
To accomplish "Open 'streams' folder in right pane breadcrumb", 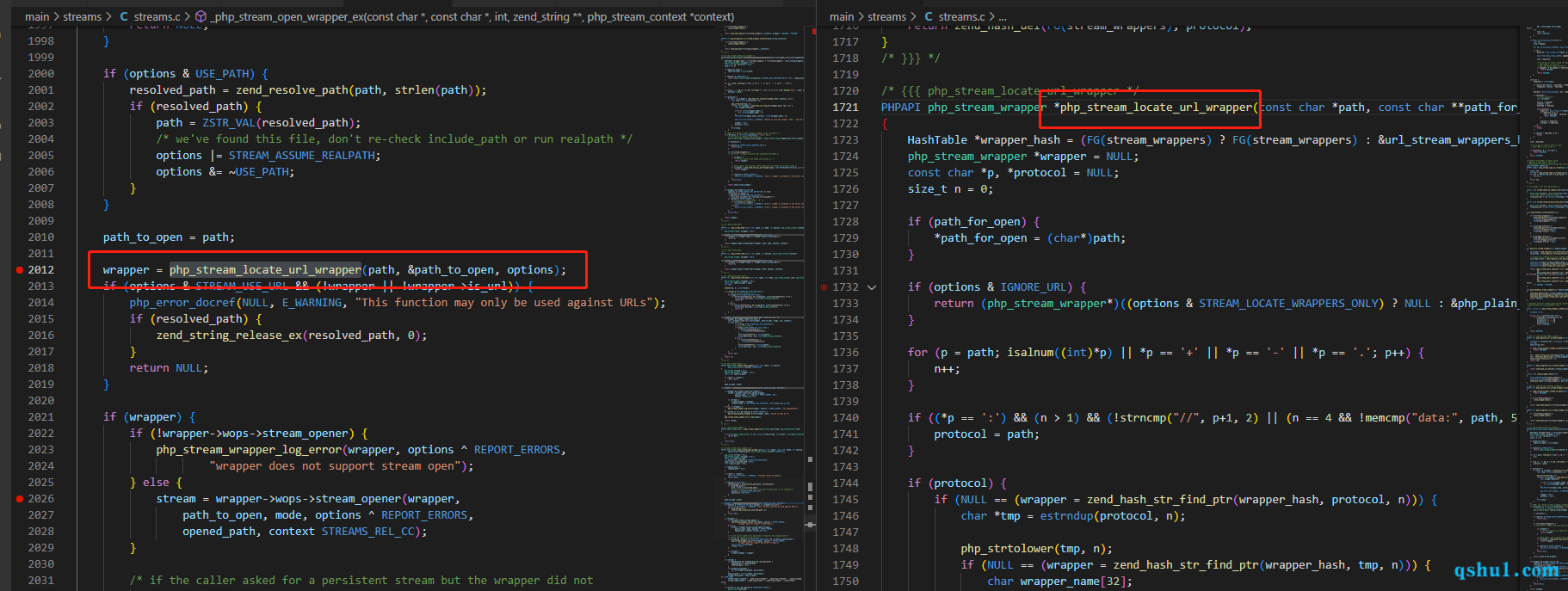I will tap(887, 16).
